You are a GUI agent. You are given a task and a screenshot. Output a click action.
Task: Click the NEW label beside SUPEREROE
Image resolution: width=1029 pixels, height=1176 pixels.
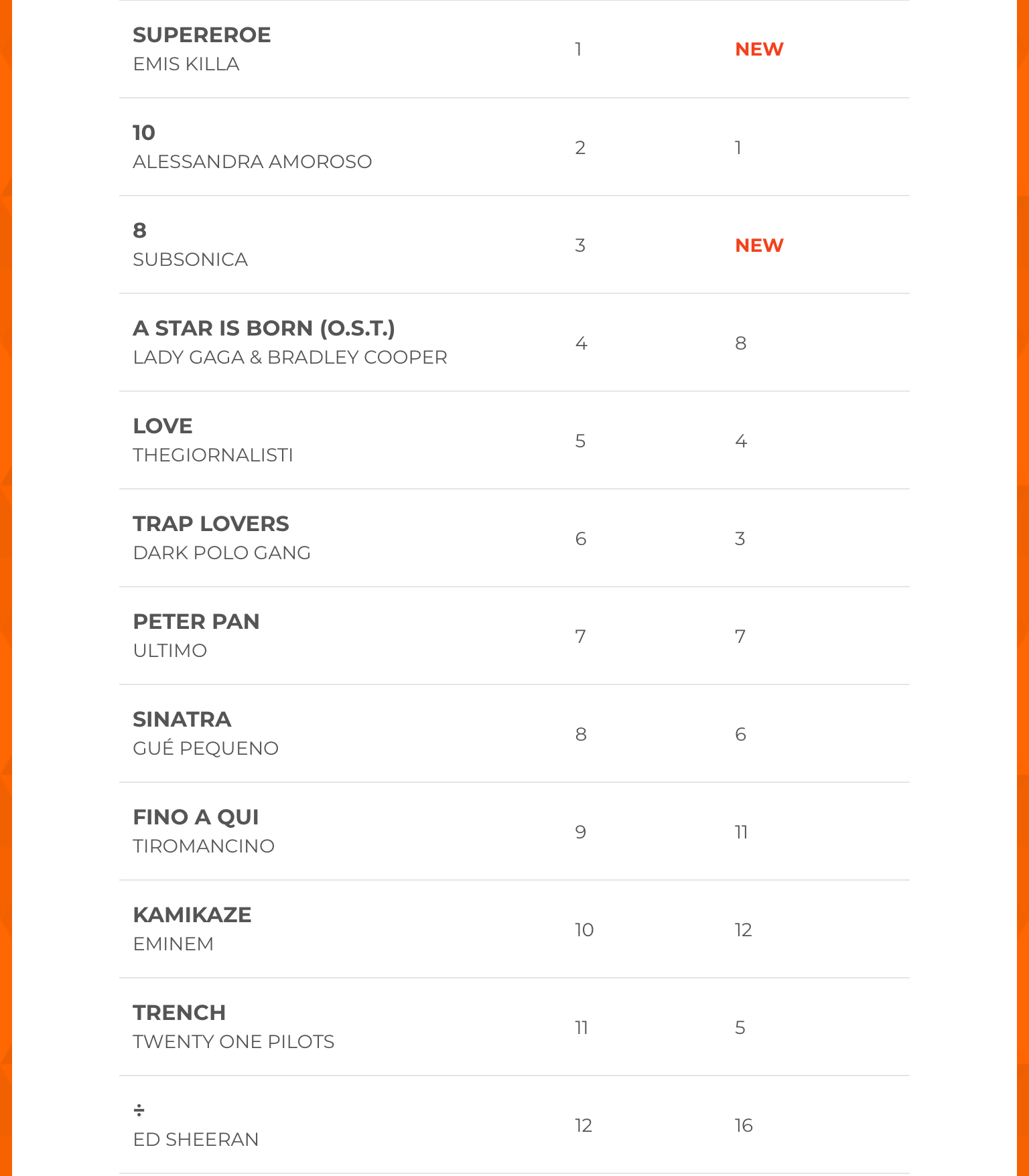tap(759, 50)
